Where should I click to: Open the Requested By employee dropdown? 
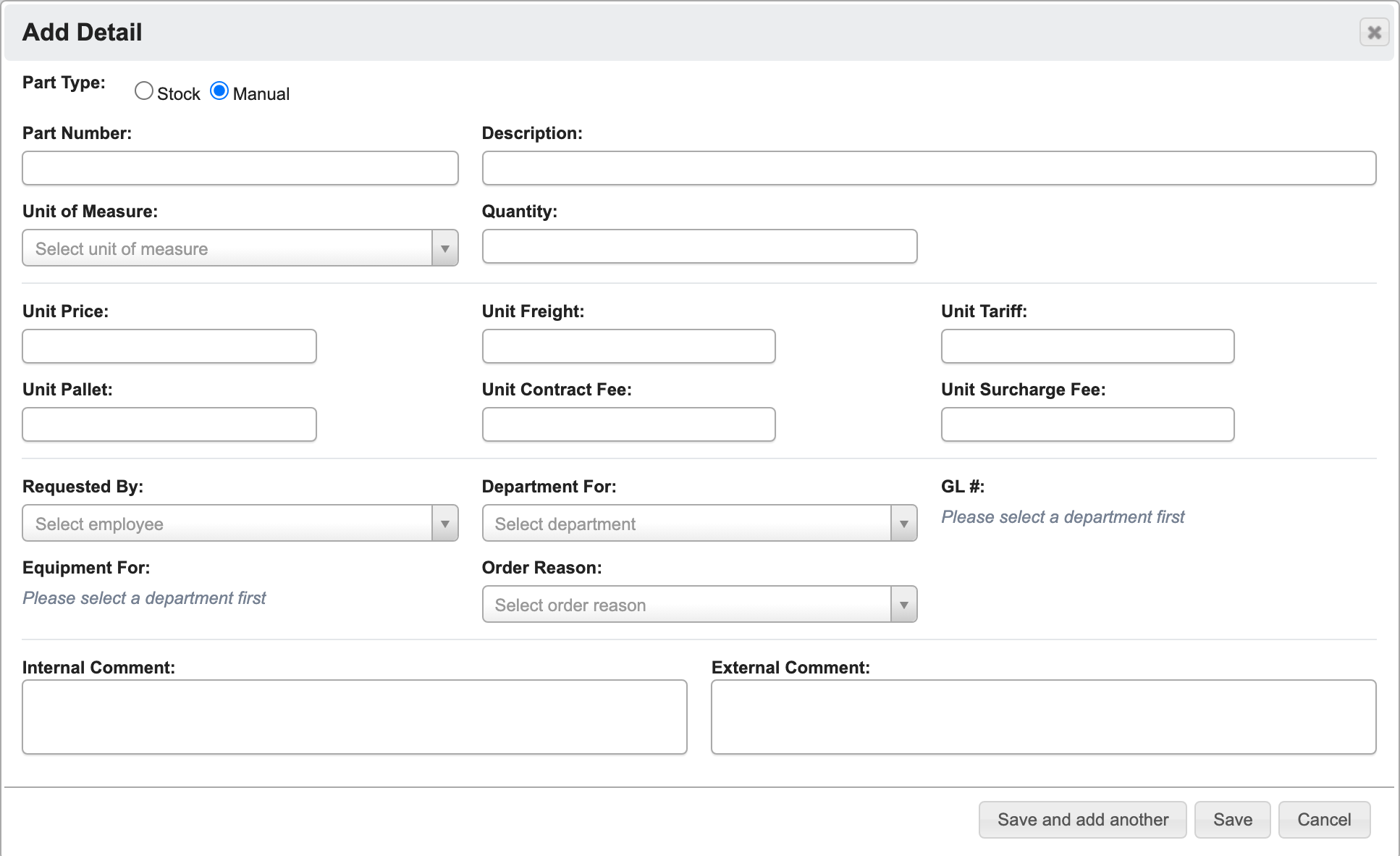click(240, 524)
